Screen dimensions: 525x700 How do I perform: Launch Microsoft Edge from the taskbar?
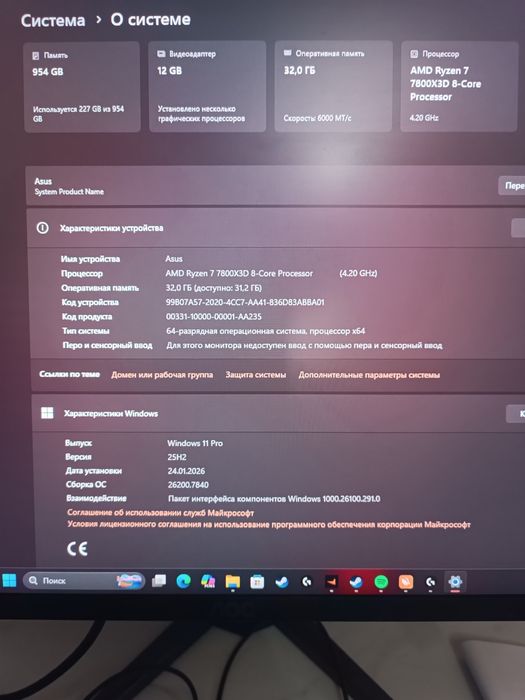pos(183,581)
